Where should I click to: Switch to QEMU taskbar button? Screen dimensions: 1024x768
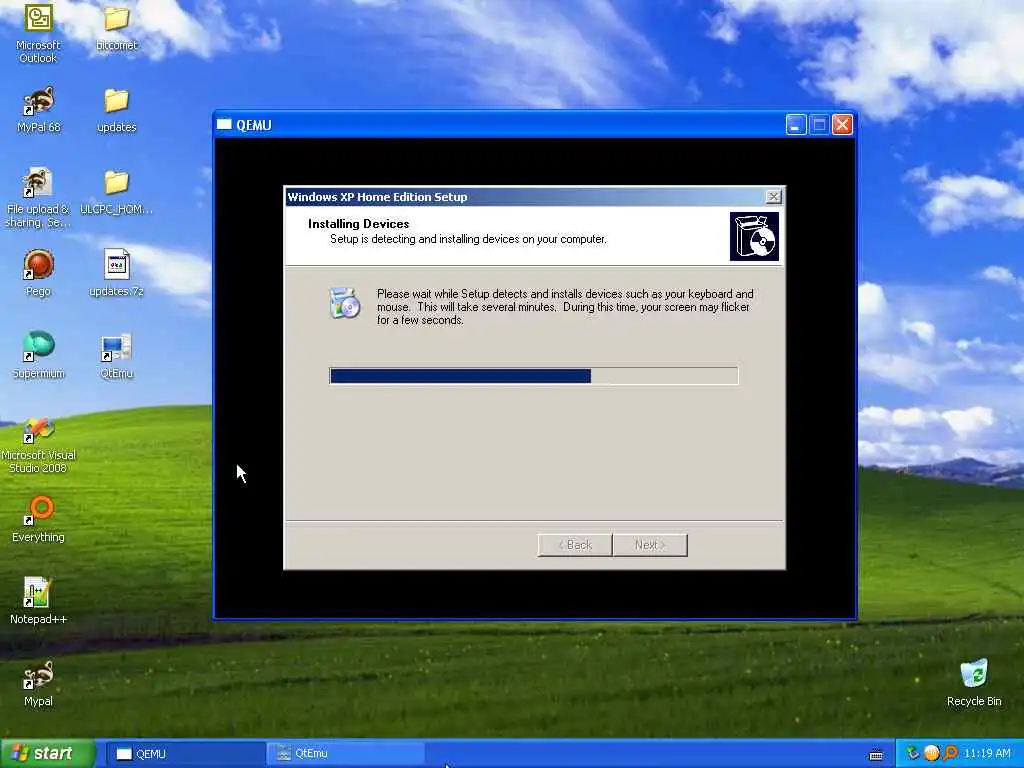click(185, 754)
